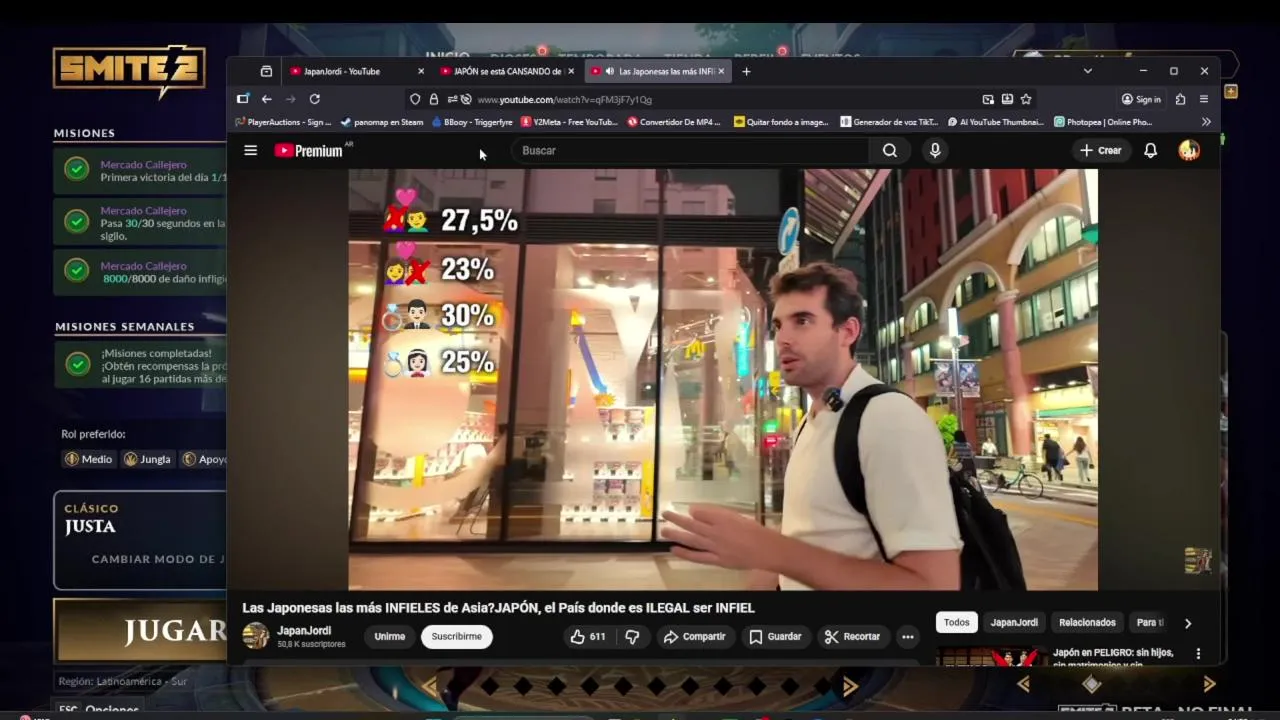This screenshot has width=1280, height=720.
Task: Open Japón en PELIGRO suggested video thumbnail
Action: [x=990, y=657]
